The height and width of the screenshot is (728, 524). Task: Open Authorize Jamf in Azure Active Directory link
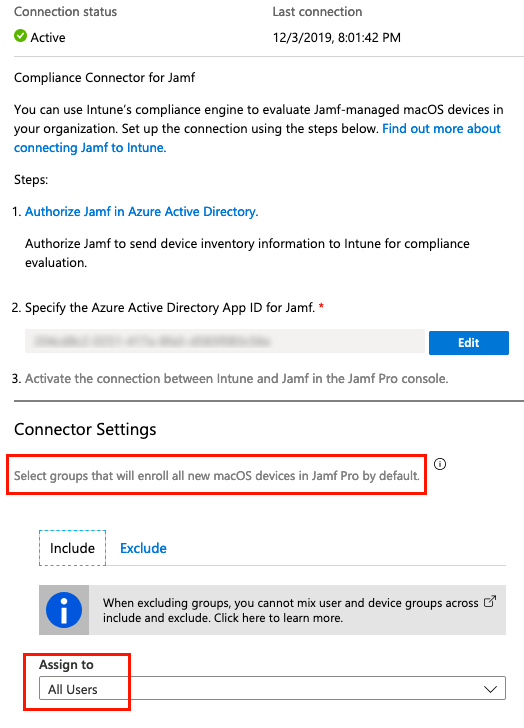(x=142, y=212)
